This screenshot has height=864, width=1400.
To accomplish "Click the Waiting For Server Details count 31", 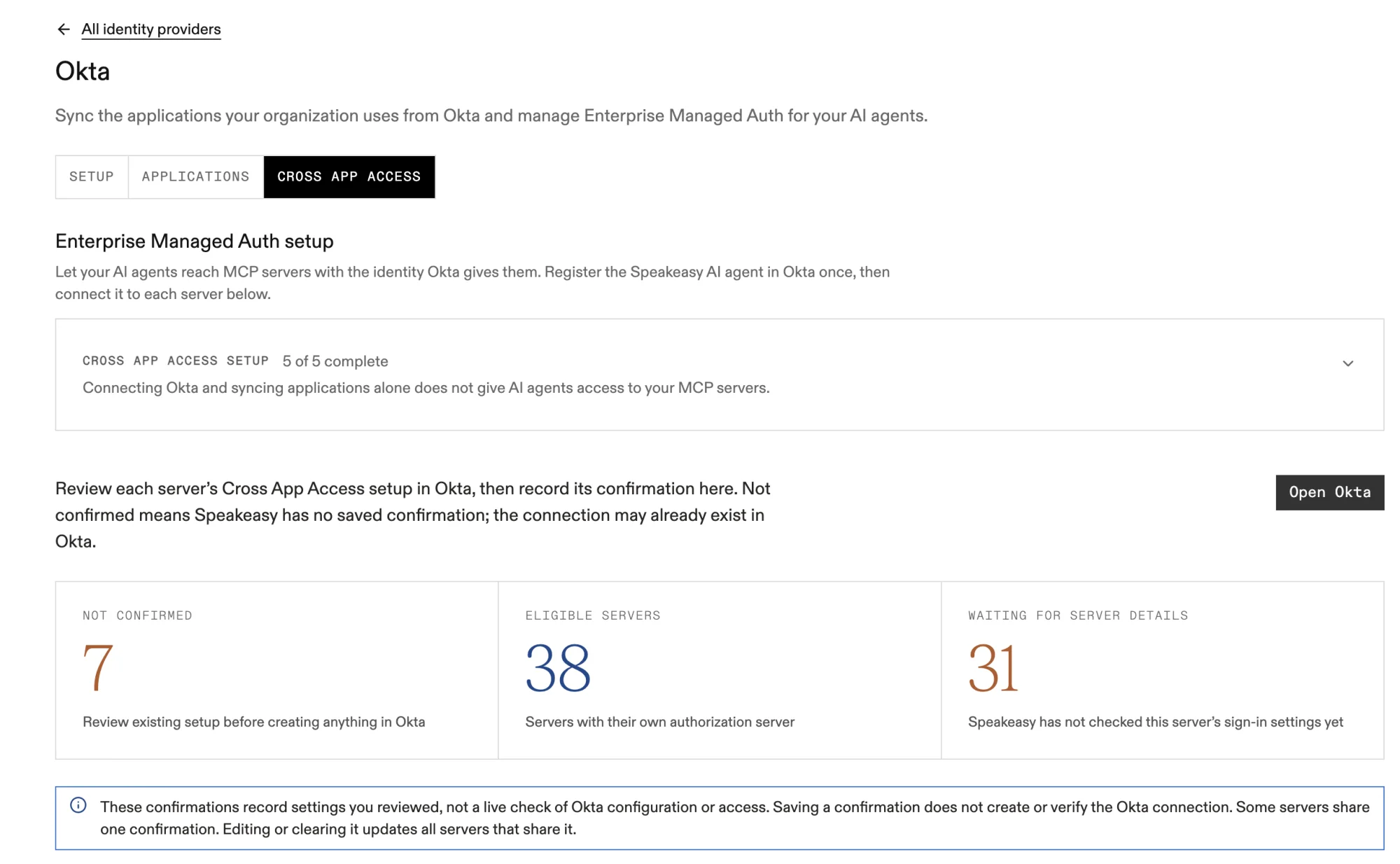I will click(x=993, y=668).
